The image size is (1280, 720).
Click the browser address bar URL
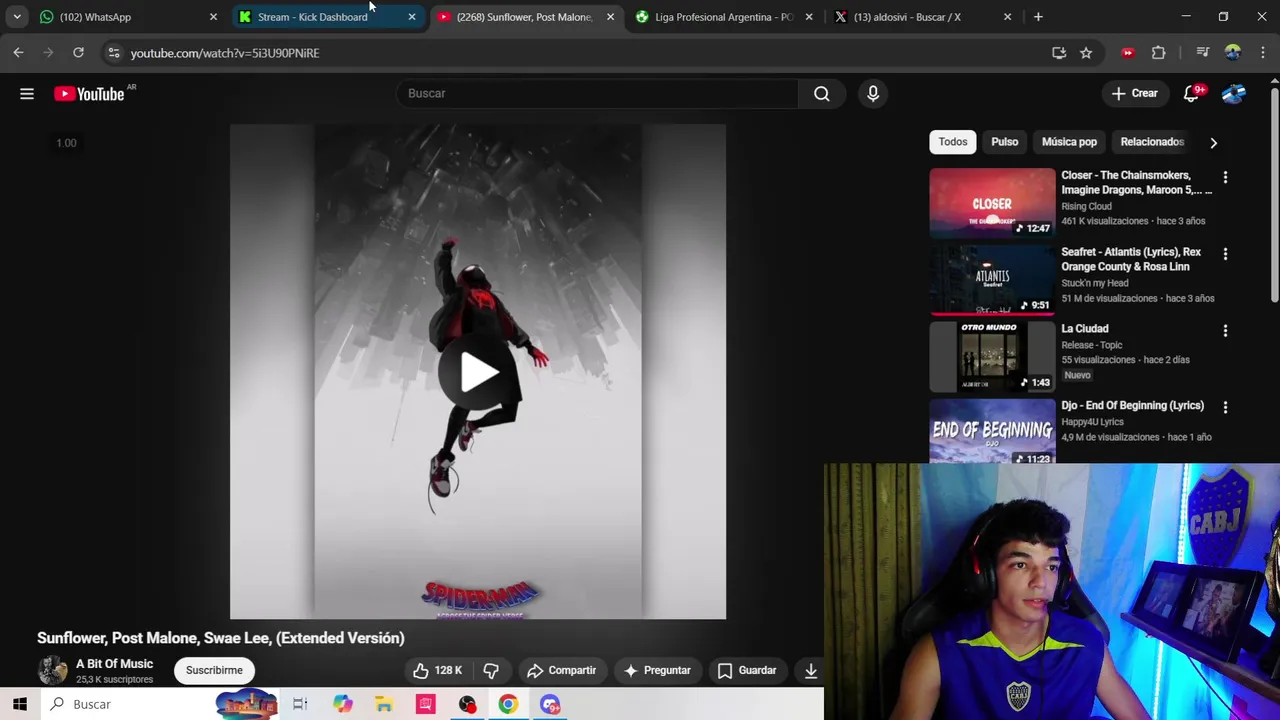[x=225, y=53]
